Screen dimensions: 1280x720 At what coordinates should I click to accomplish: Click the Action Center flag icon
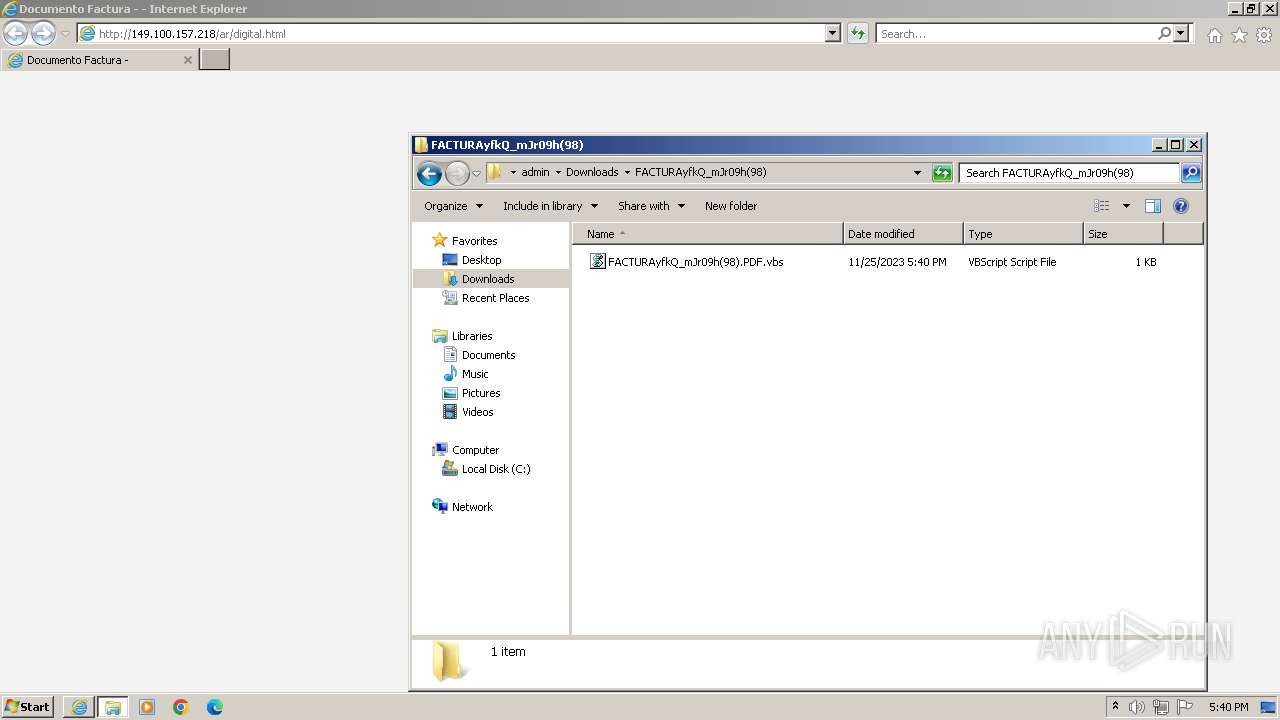click(1185, 707)
